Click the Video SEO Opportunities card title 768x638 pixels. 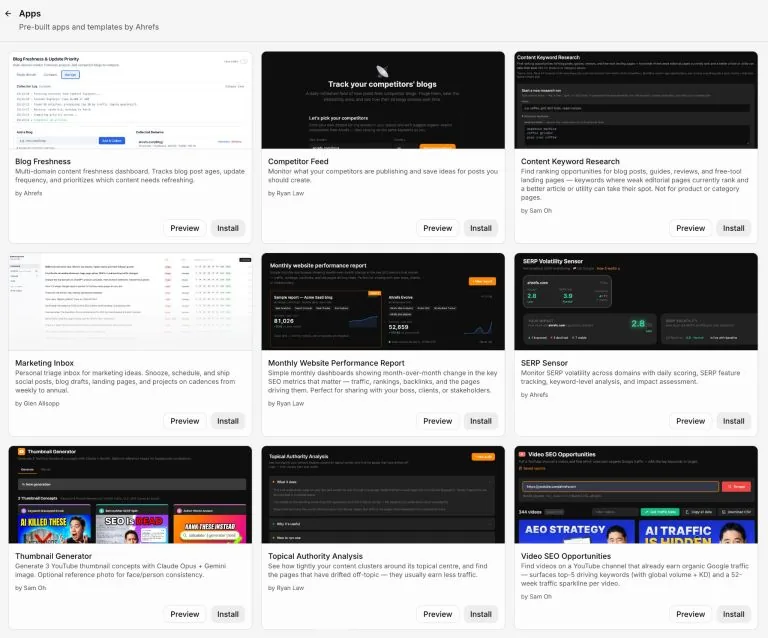click(566, 556)
